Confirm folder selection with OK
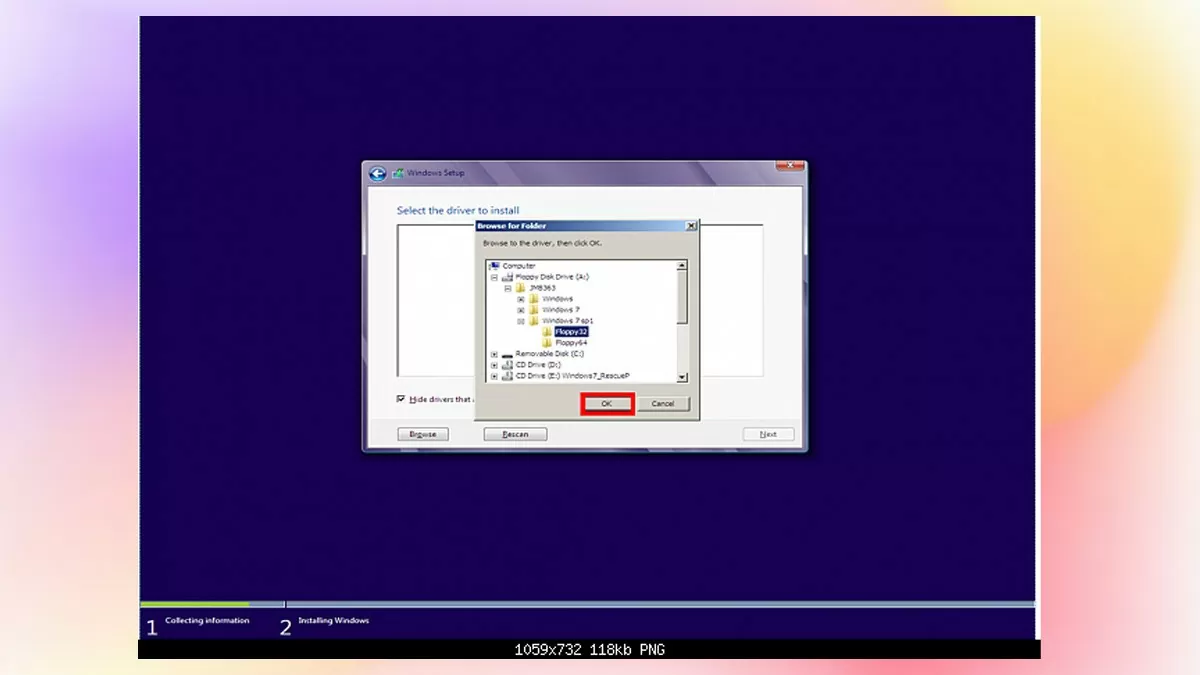Viewport: 1200px width, 675px height. pos(607,403)
